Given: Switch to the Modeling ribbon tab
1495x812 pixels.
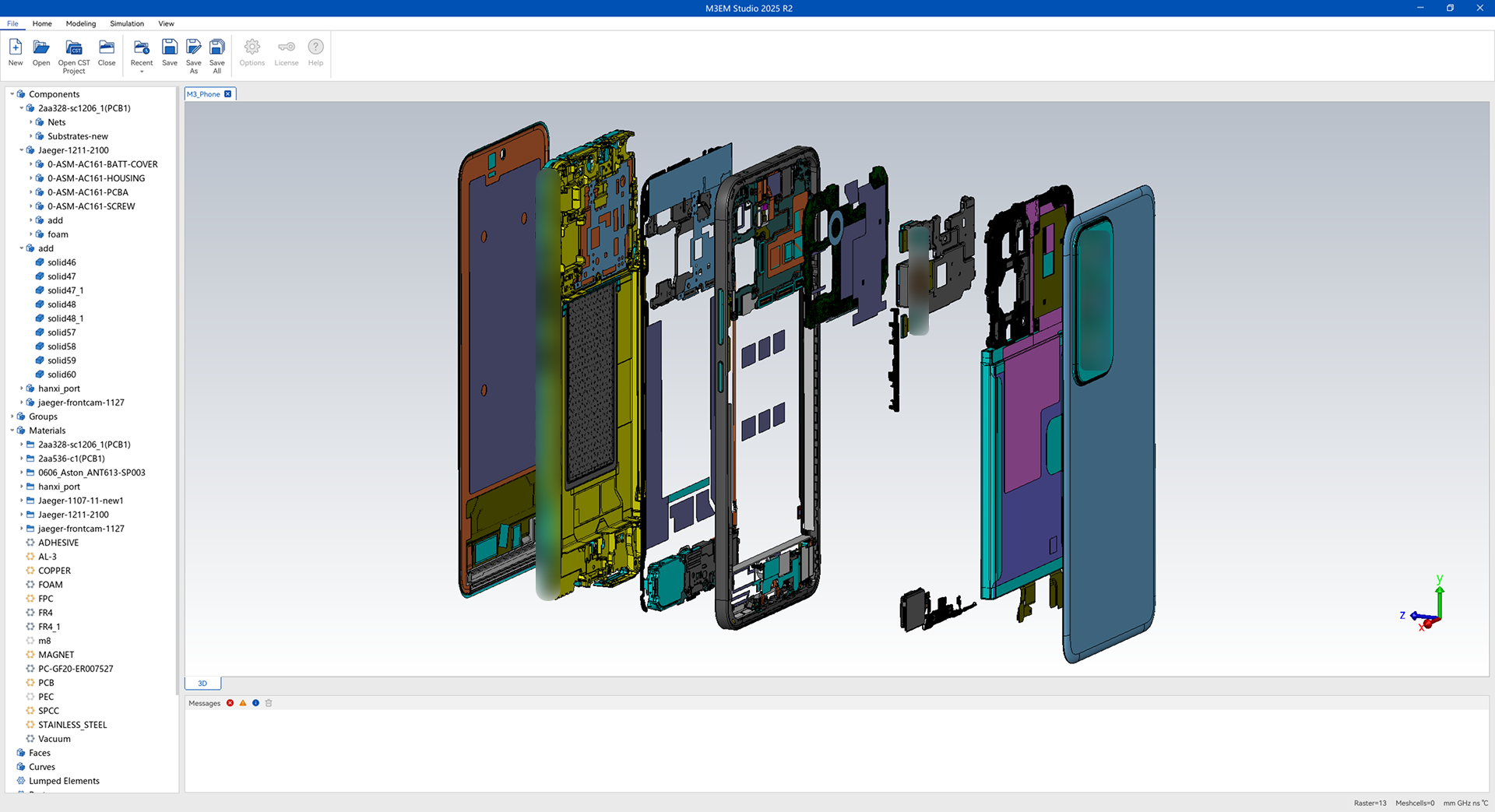Looking at the screenshot, I should pyautogui.click(x=81, y=23).
